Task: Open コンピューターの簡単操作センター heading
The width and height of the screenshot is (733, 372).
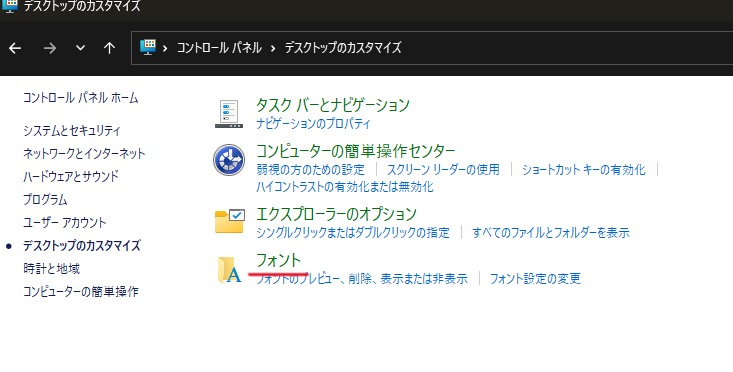Action: click(x=355, y=151)
